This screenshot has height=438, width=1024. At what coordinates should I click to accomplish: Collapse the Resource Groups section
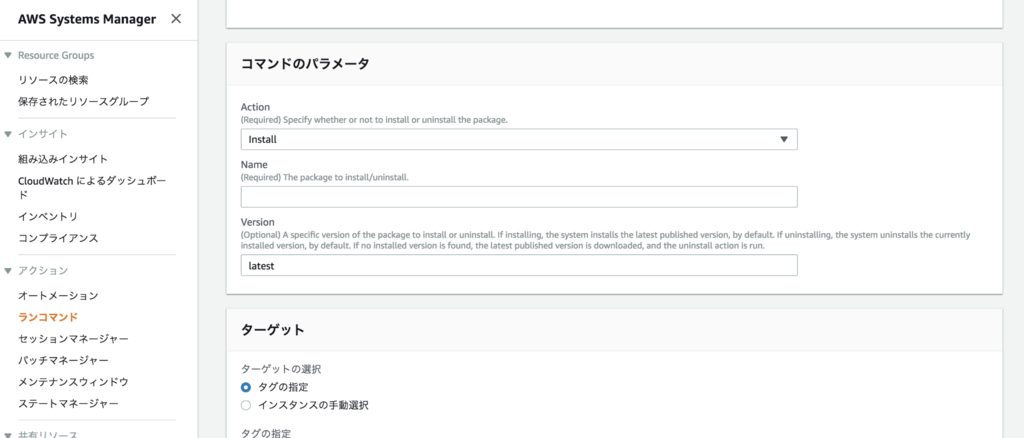point(8,55)
